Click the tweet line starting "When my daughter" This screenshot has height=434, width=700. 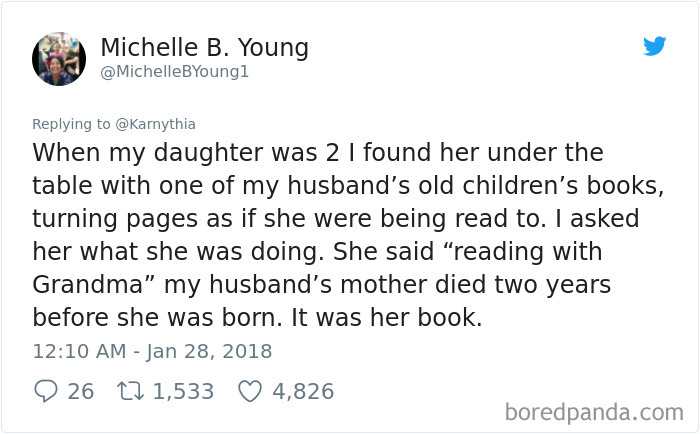[x=318, y=152]
